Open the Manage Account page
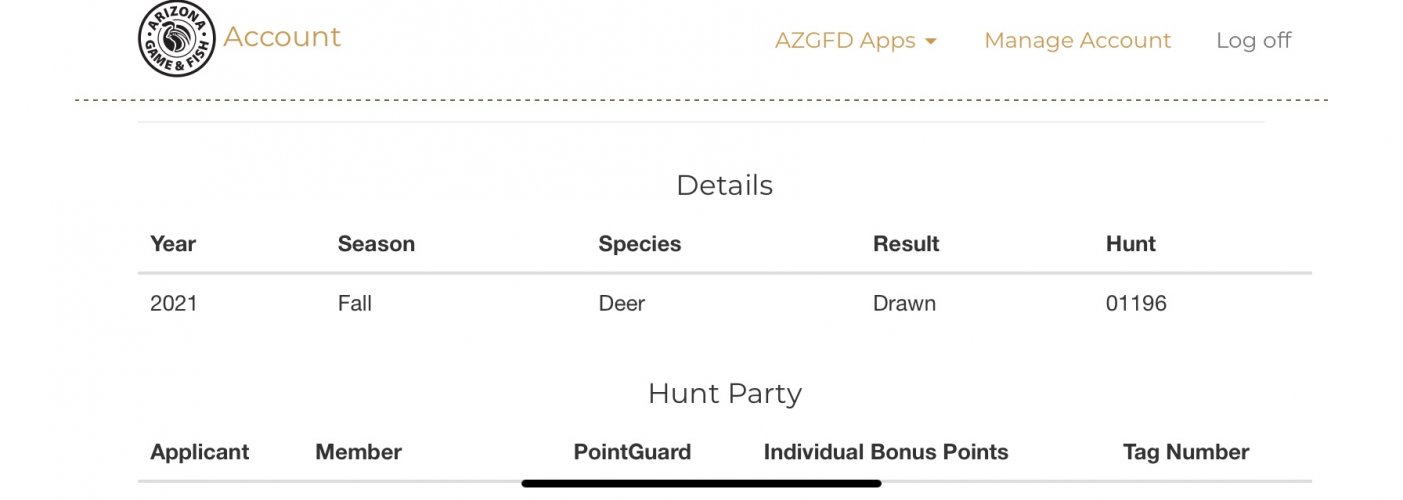The width and height of the screenshot is (1403, 500). pyautogui.click(x=1077, y=41)
